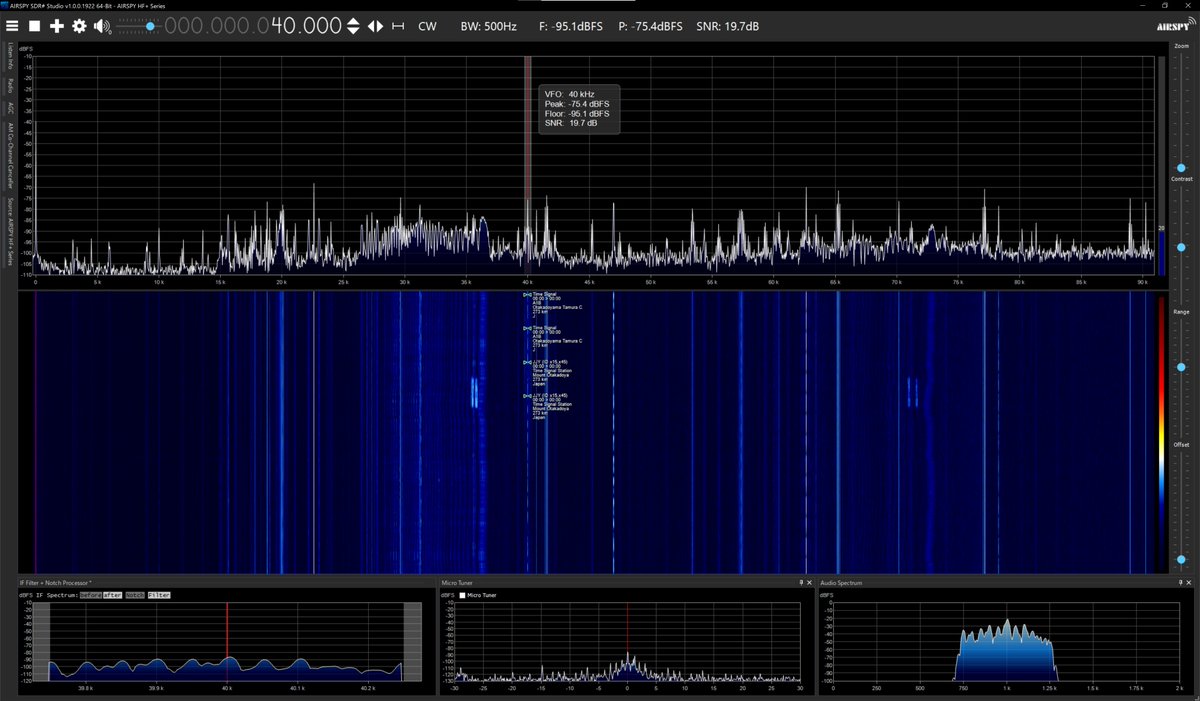Pin the Audio Spectrum panel

tap(1180, 582)
